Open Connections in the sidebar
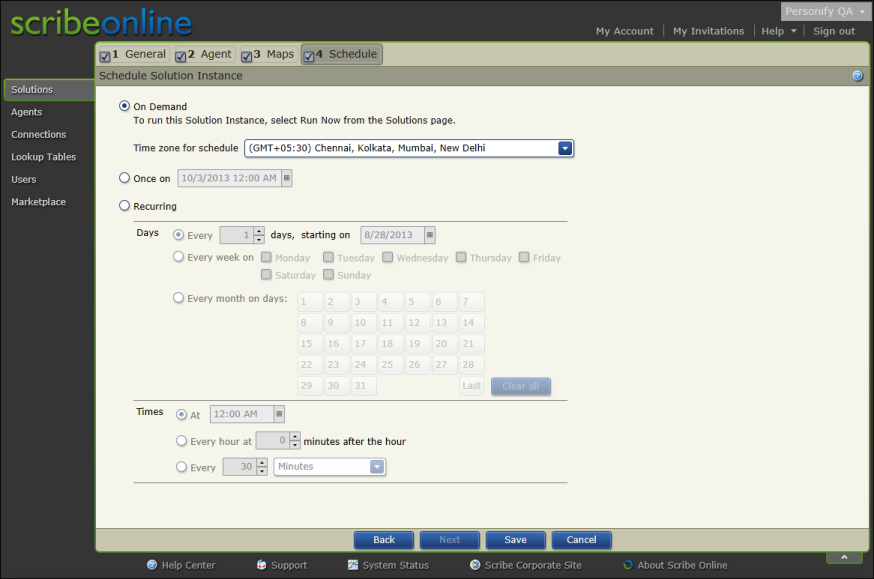 coord(38,134)
